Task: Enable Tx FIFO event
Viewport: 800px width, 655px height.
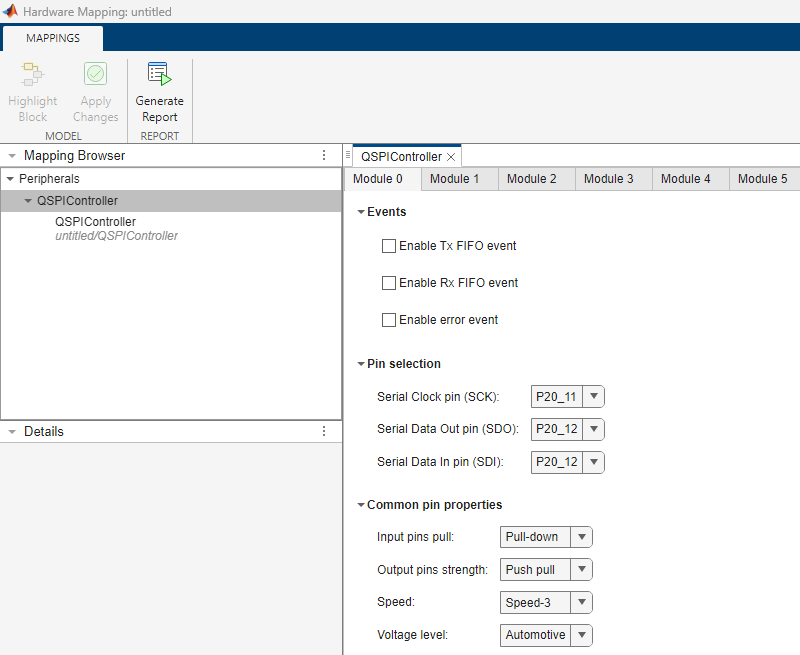Action: [389, 245]
